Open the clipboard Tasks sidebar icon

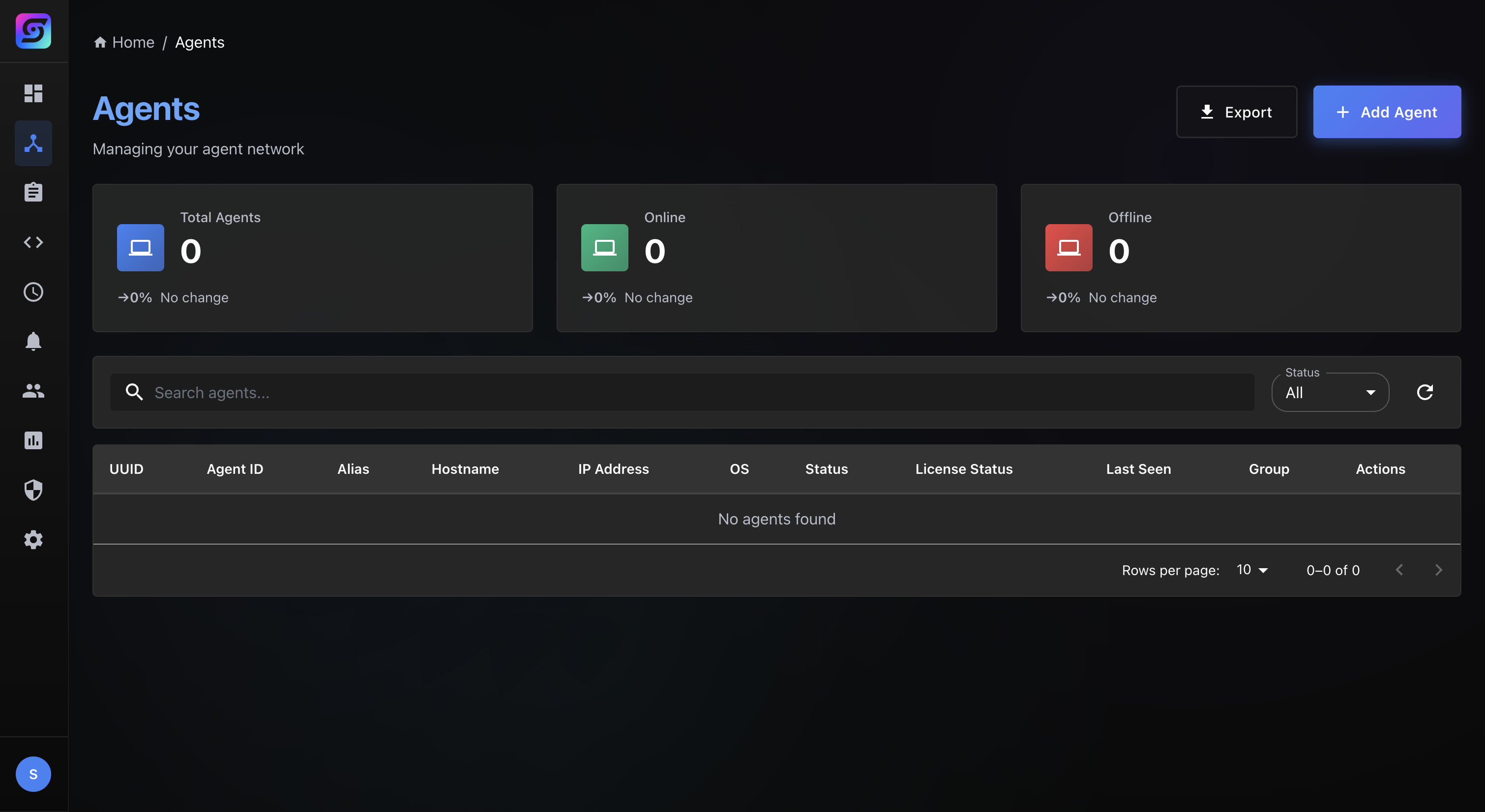33,191
